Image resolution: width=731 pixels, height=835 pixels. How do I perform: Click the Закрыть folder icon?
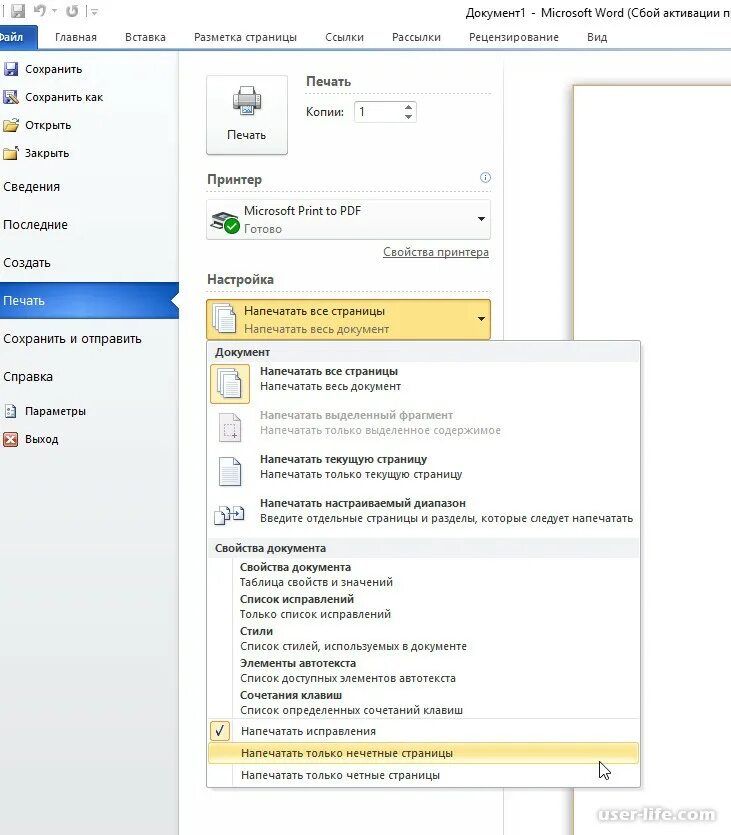pyautogui.click(x=11, y=153)
